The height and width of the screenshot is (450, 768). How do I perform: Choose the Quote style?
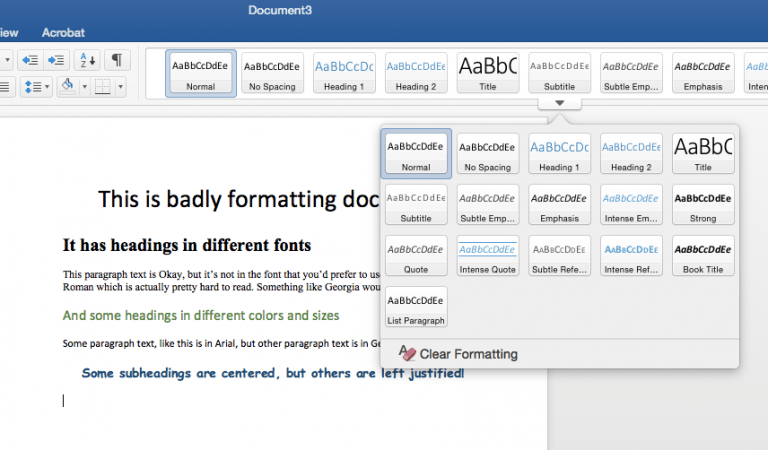click(416, 256)
